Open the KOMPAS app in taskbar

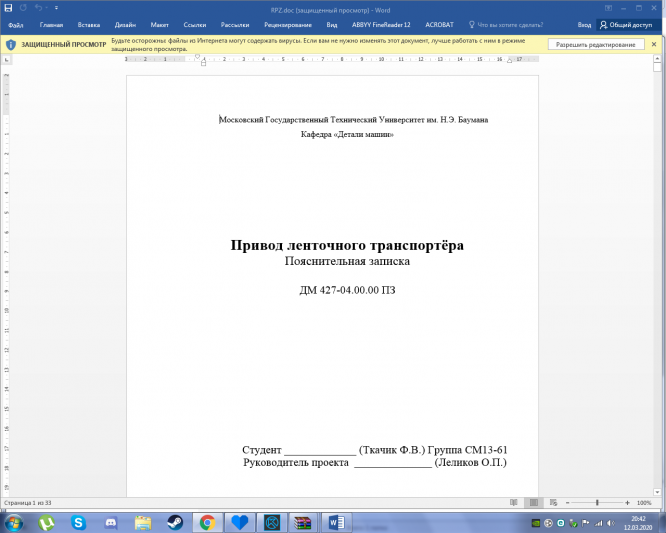click(x=272, y=523)
